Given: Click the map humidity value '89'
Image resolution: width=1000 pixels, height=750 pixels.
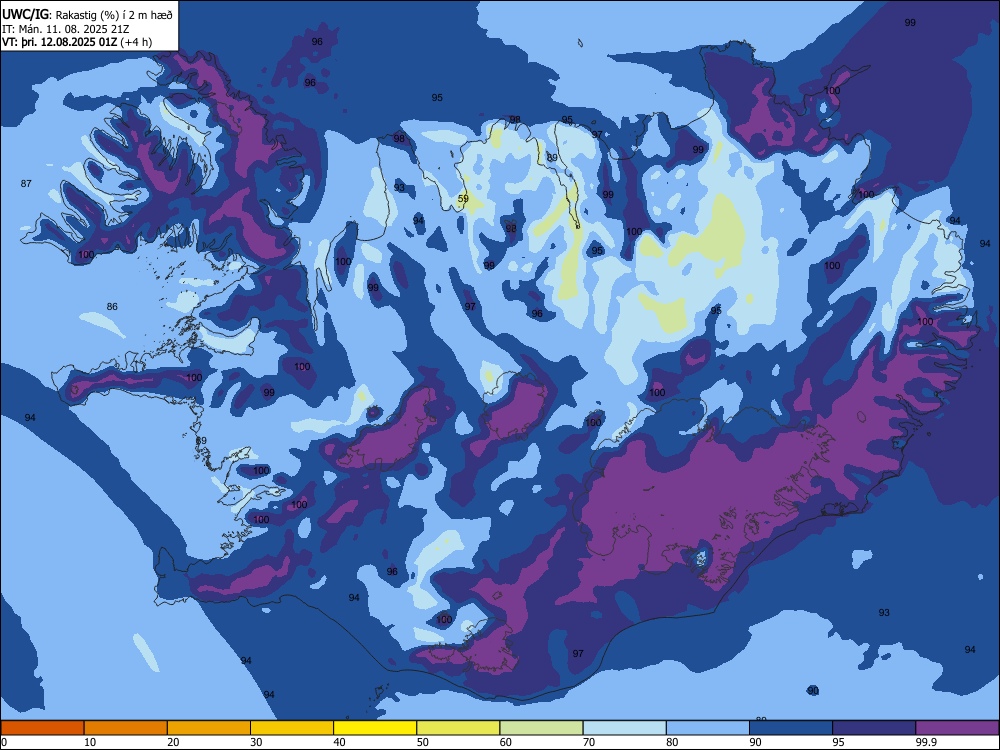Looking at the screenshot, I should 552,158.
